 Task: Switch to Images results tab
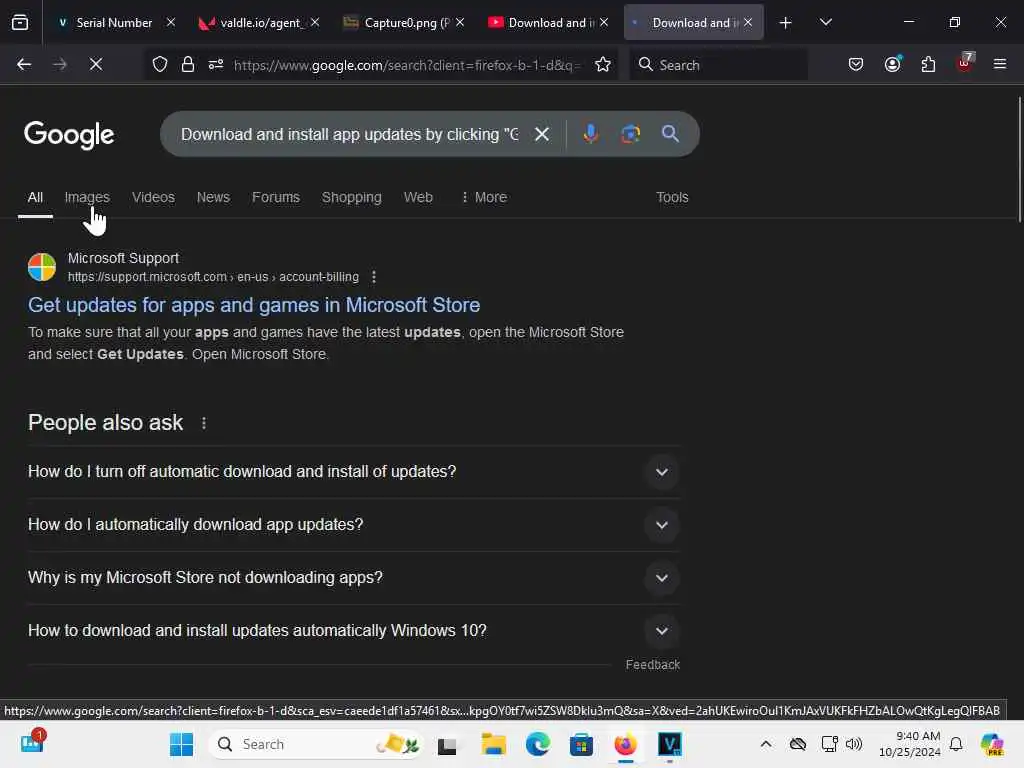click(87, 197)
